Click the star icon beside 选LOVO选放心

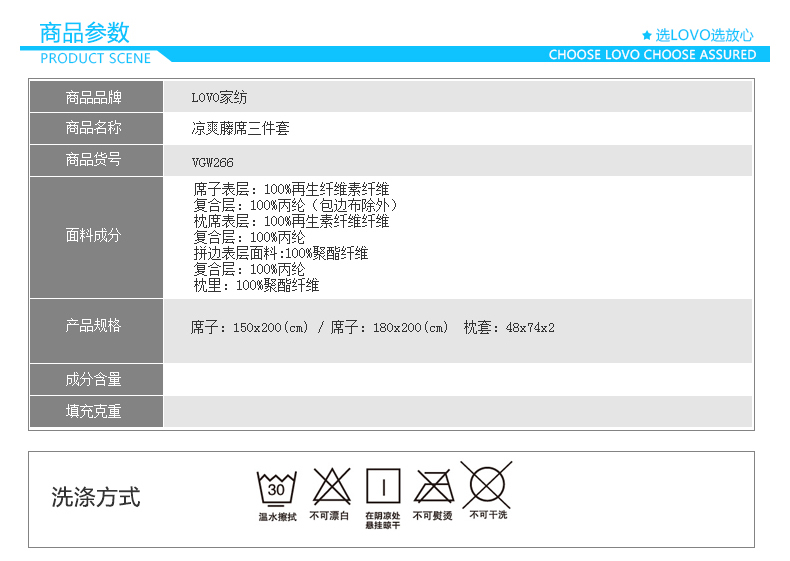pos(647,35)
